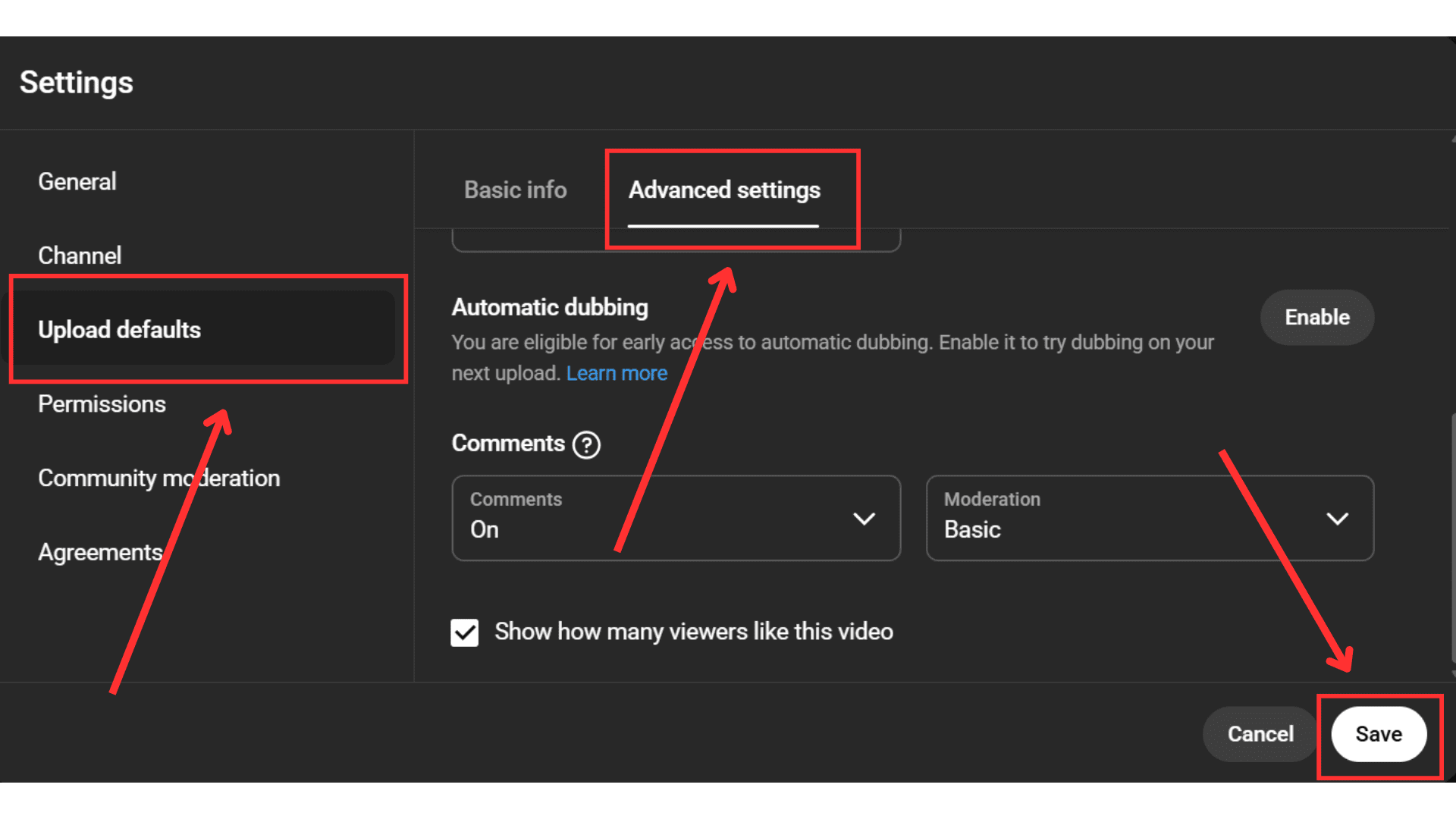This screenshot has height=819, width=1456.
Task: Enable automatic dubbing
Action: click(1316, 317)
